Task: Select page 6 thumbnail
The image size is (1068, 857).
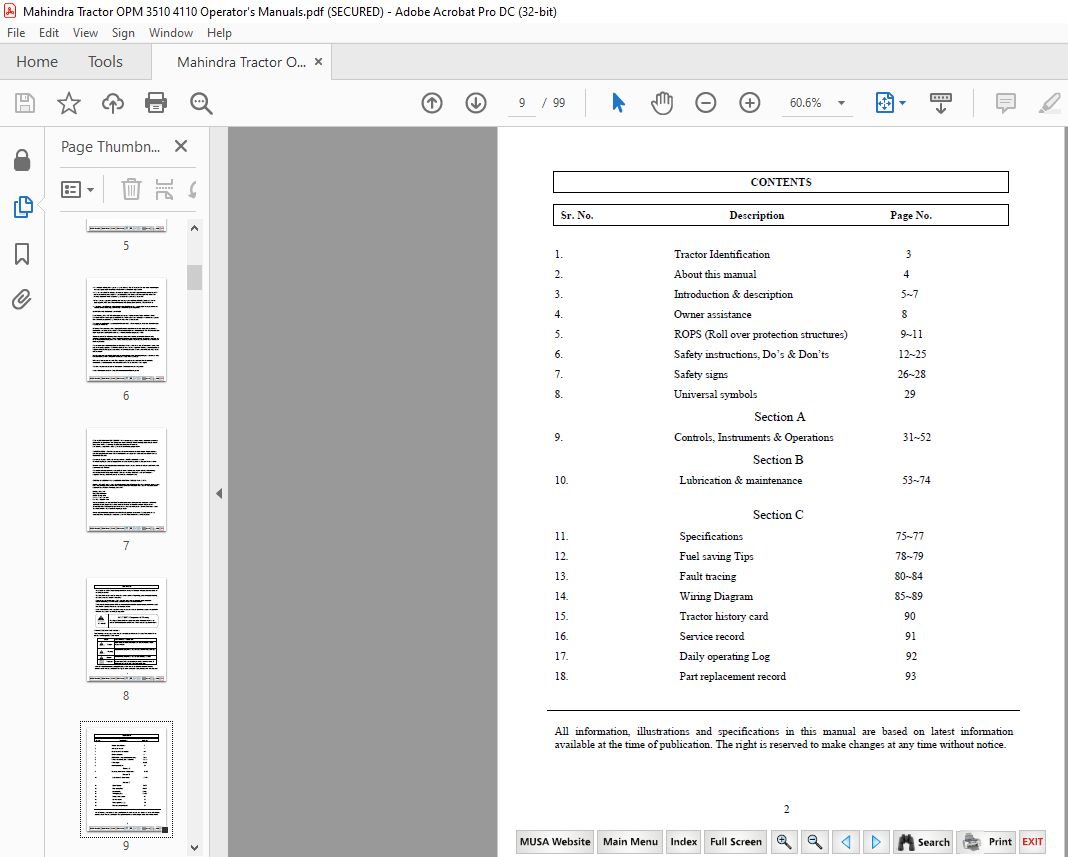Action: [x=126, y=330]
